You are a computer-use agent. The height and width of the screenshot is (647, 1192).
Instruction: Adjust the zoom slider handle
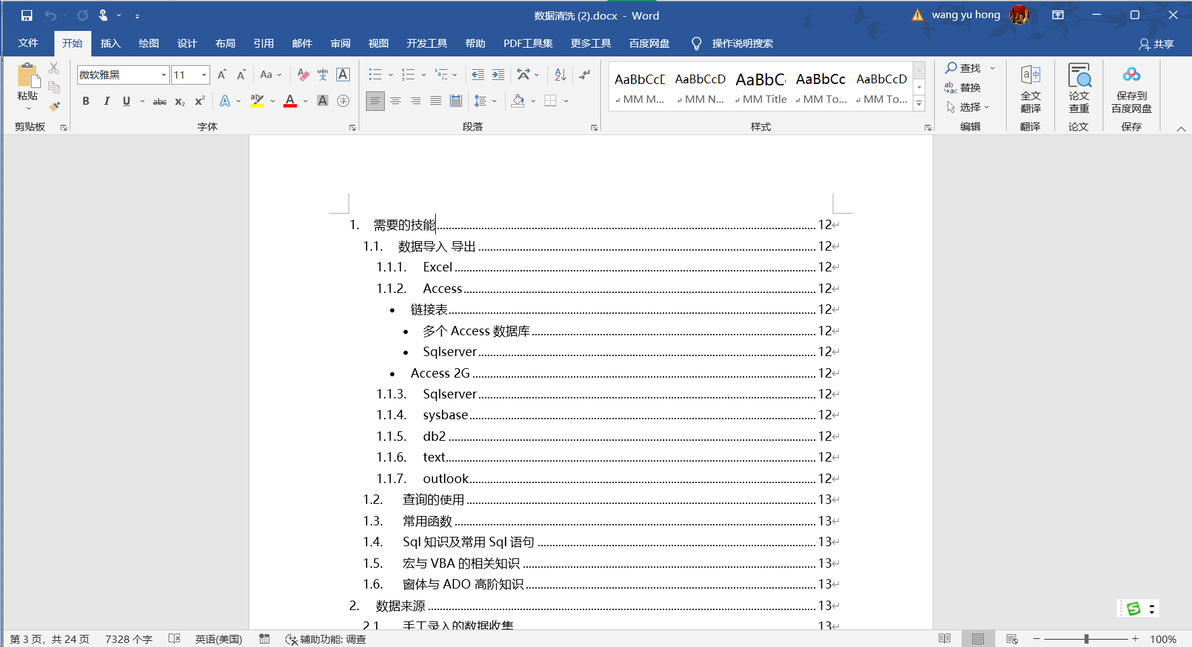[1086, 639]
